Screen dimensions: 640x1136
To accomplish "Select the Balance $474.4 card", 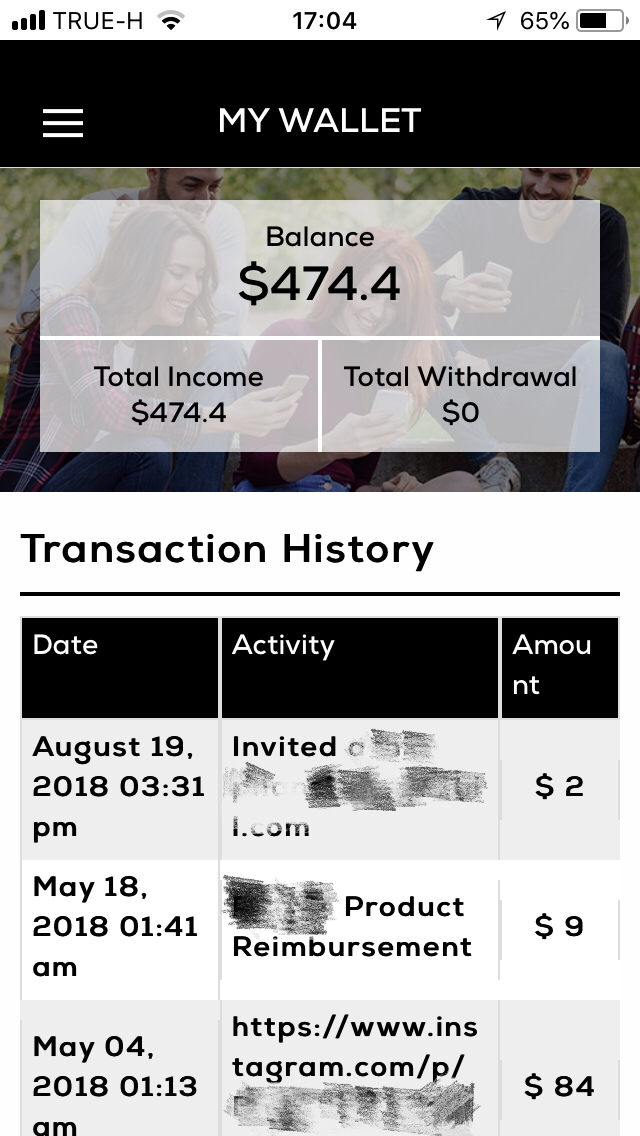I will click(x=320, y=268).
